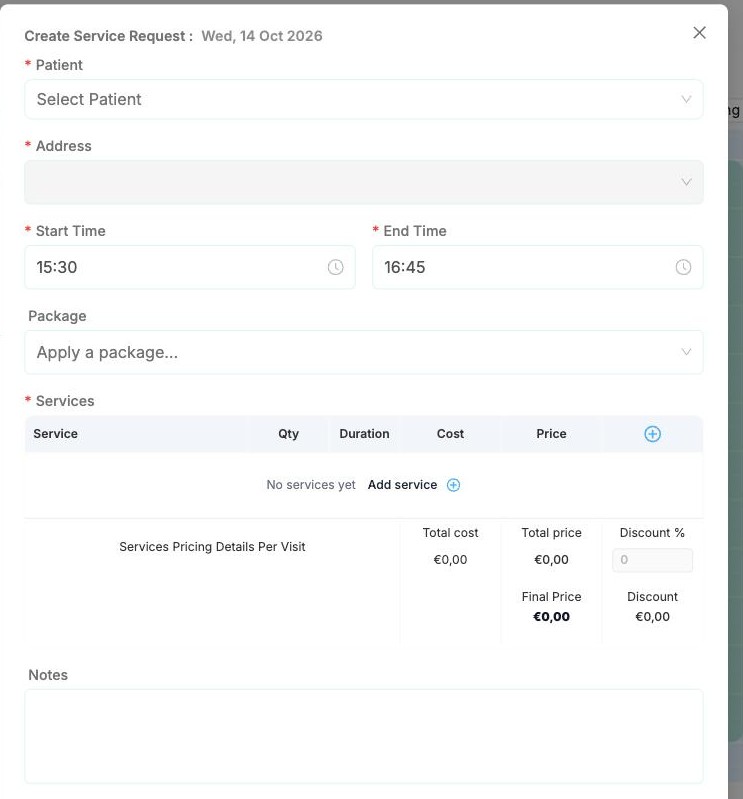Viewport: 743px width, 799px height.
Task: Click the Start Time label
Action: click(x=70, y=231)
